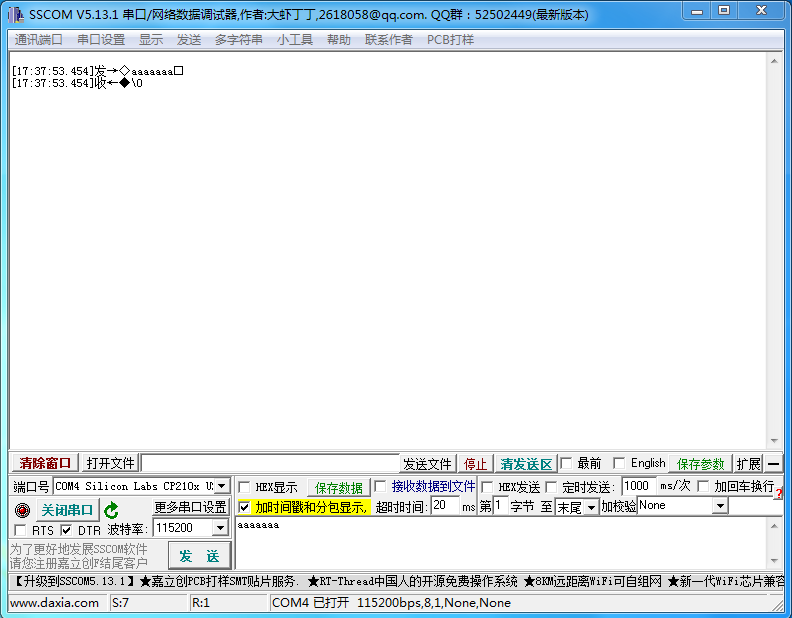Click the 关闭串口 button
The width and height of the screenshot is (792, 618).
pyautogui.click(x=67, y=510)
